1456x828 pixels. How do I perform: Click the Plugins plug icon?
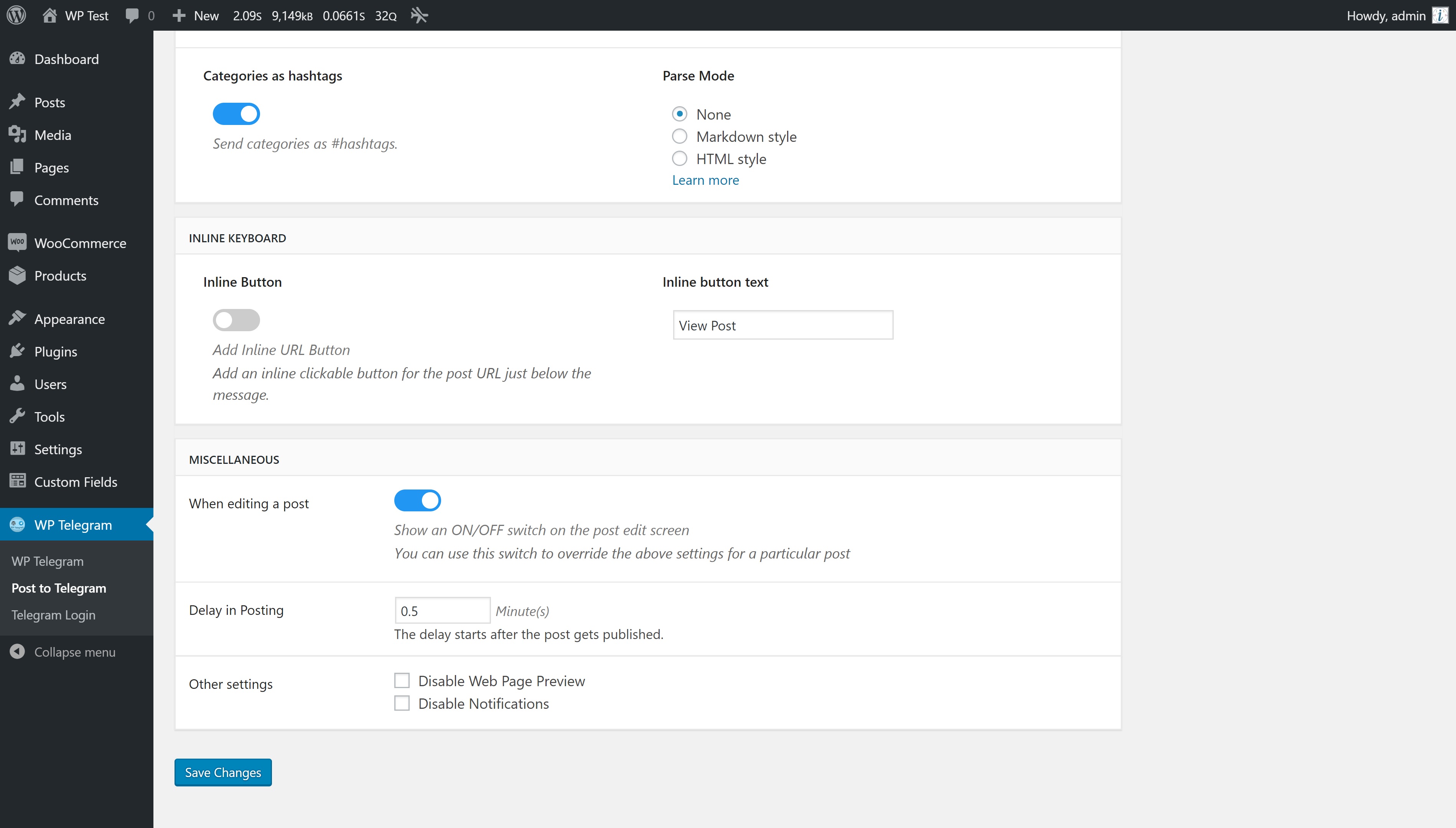(x=17, y=352)
